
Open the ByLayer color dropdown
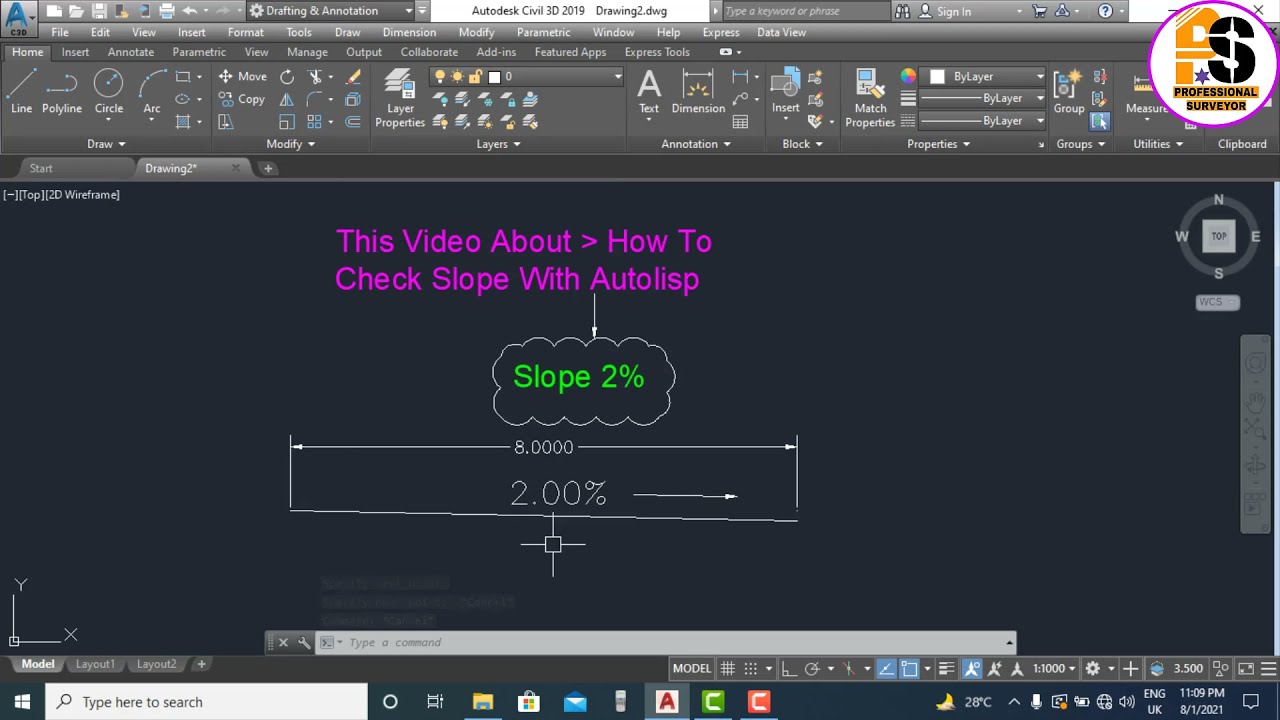coord(986,76)
